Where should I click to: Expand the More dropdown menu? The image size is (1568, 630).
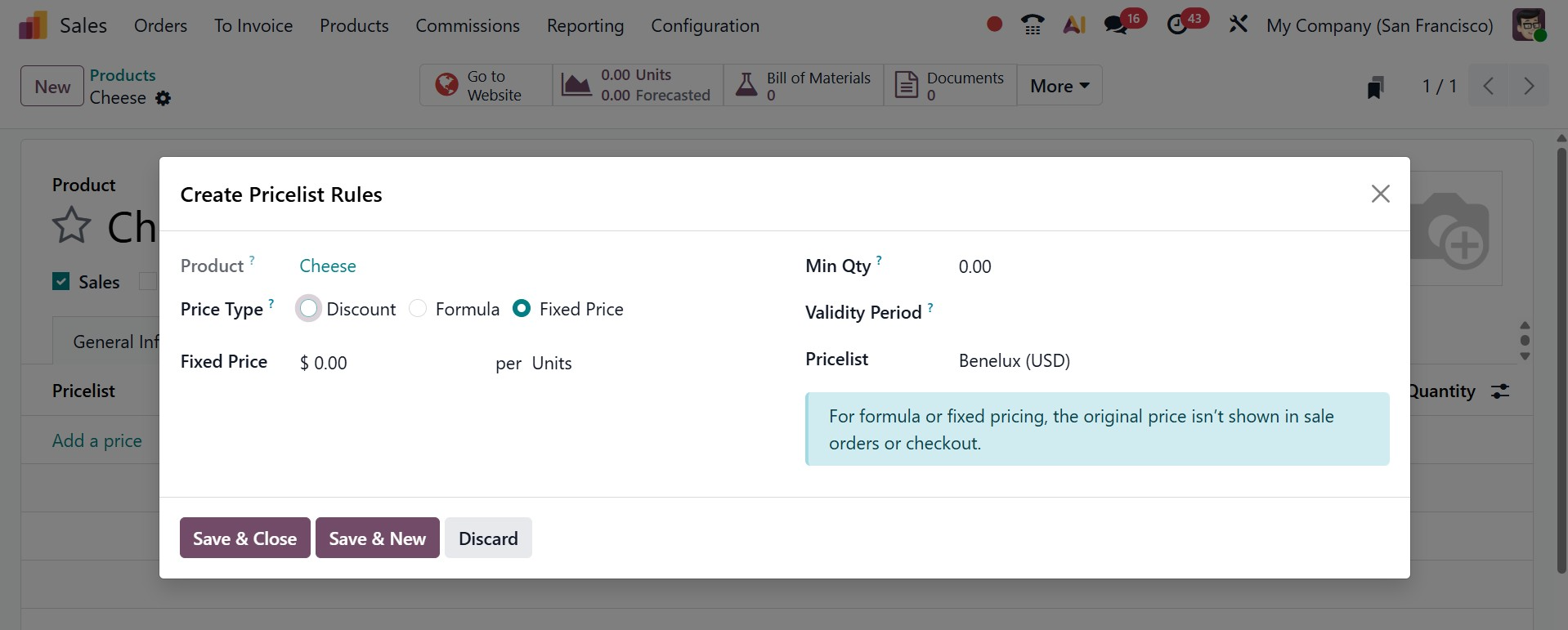click(x=1060, y=86)
